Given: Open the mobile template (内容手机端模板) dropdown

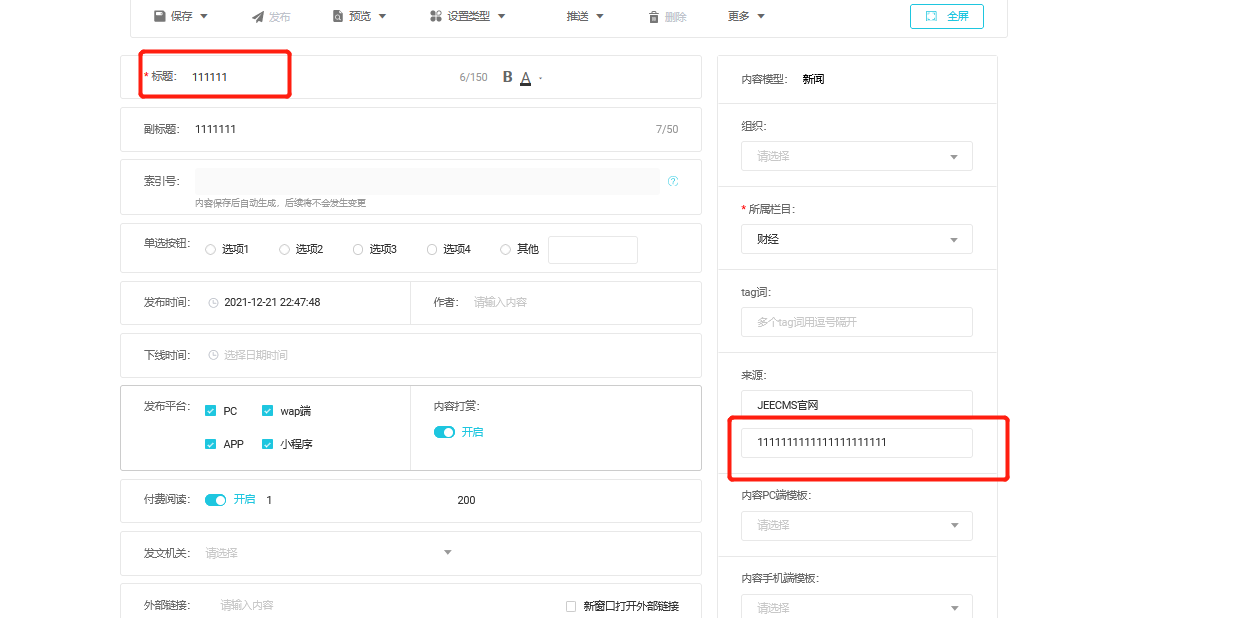Looking at the screenshot, I should coord(856,607).
